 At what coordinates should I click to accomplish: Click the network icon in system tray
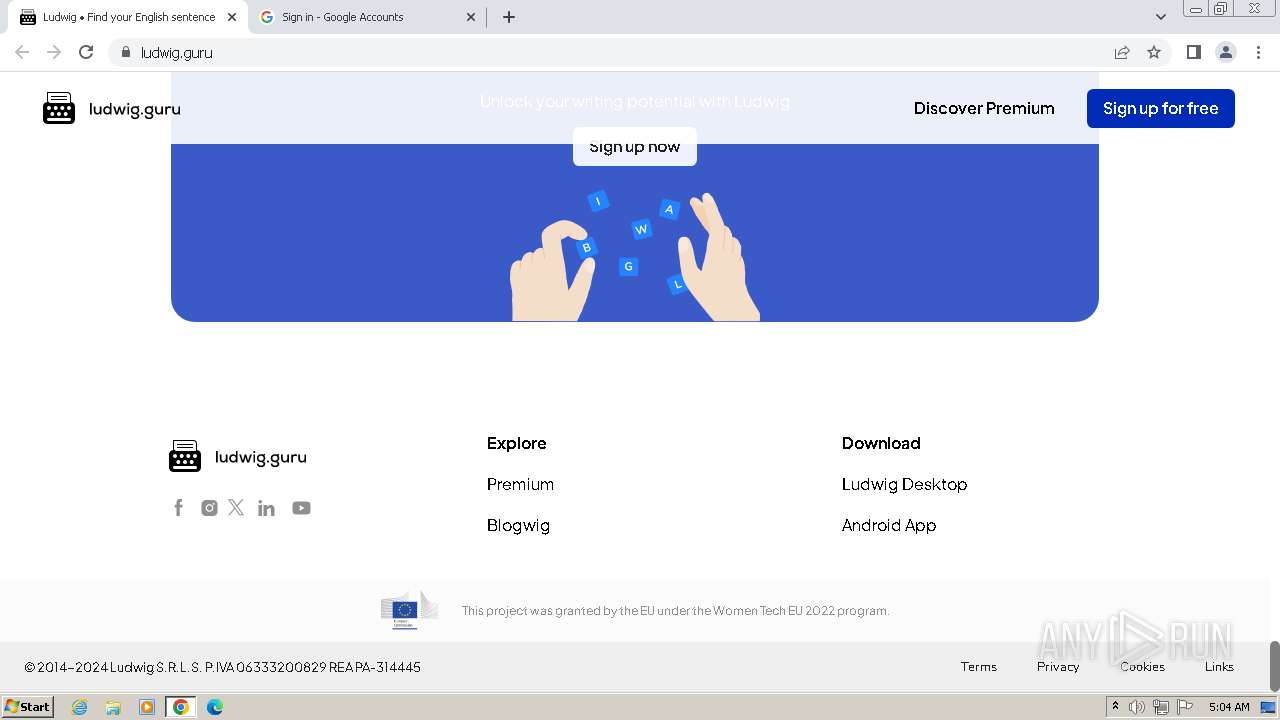click(x=1161, y=707)
